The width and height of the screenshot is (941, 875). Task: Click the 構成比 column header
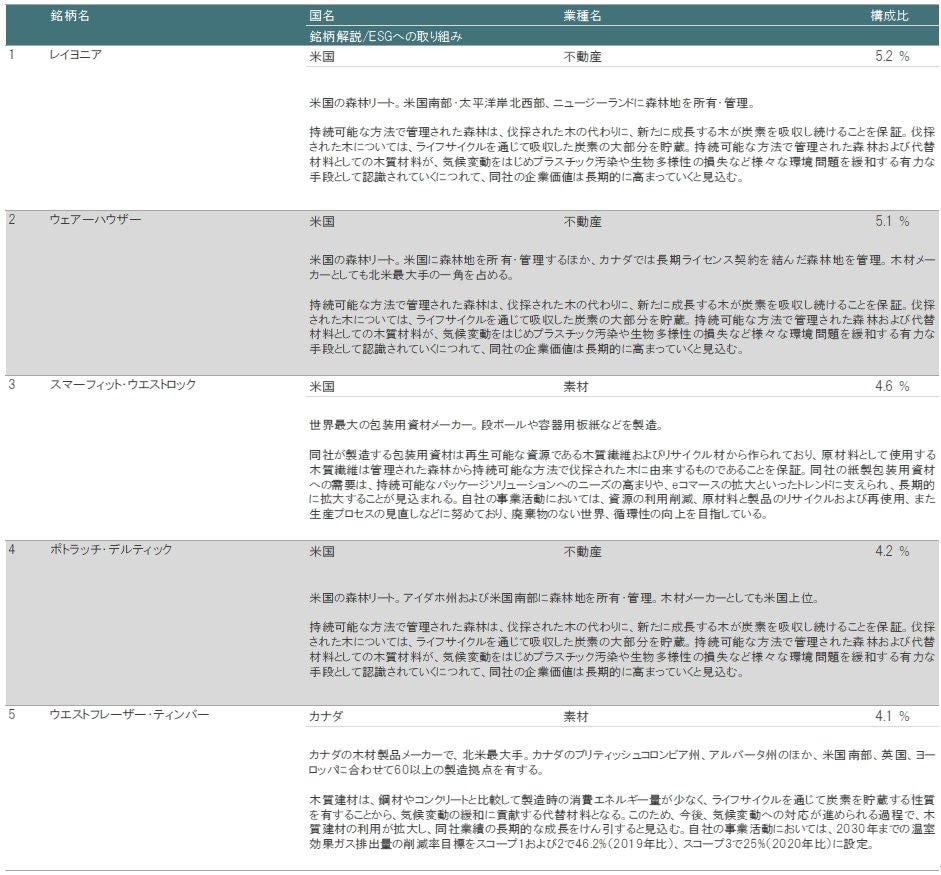click(x=889, y=17)
